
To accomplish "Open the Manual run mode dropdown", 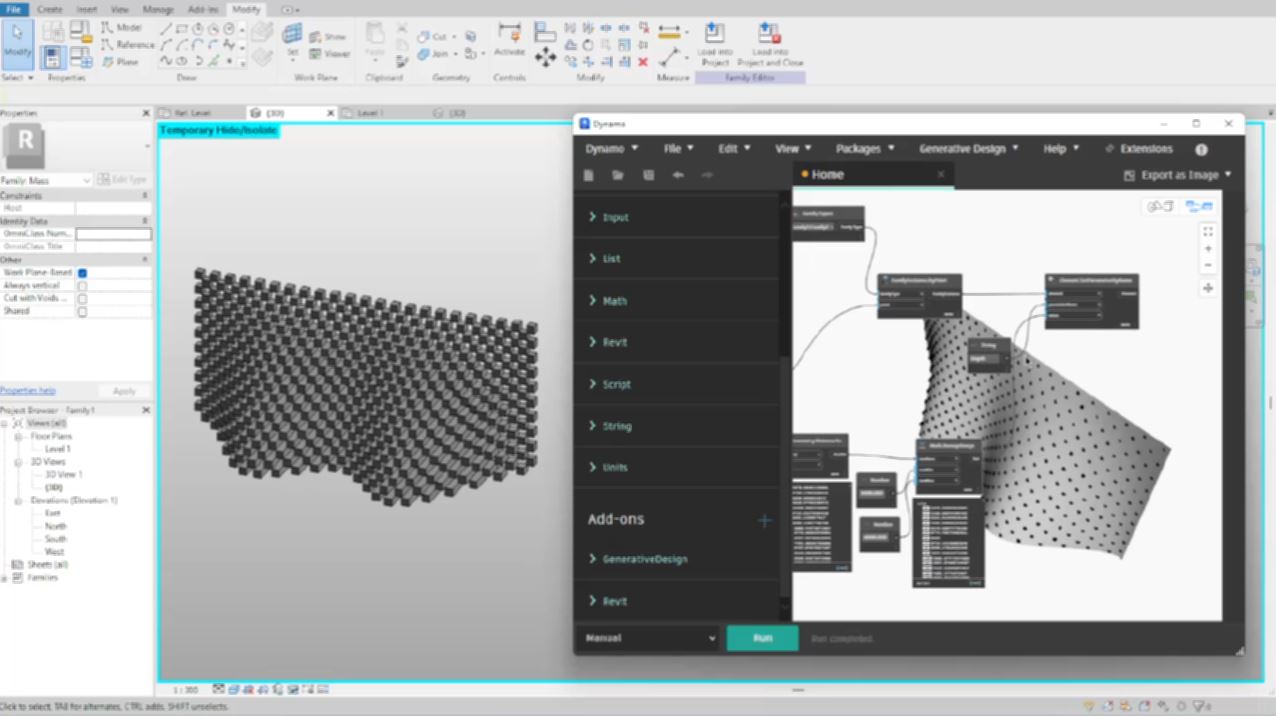I will click(x=647, y=638).
